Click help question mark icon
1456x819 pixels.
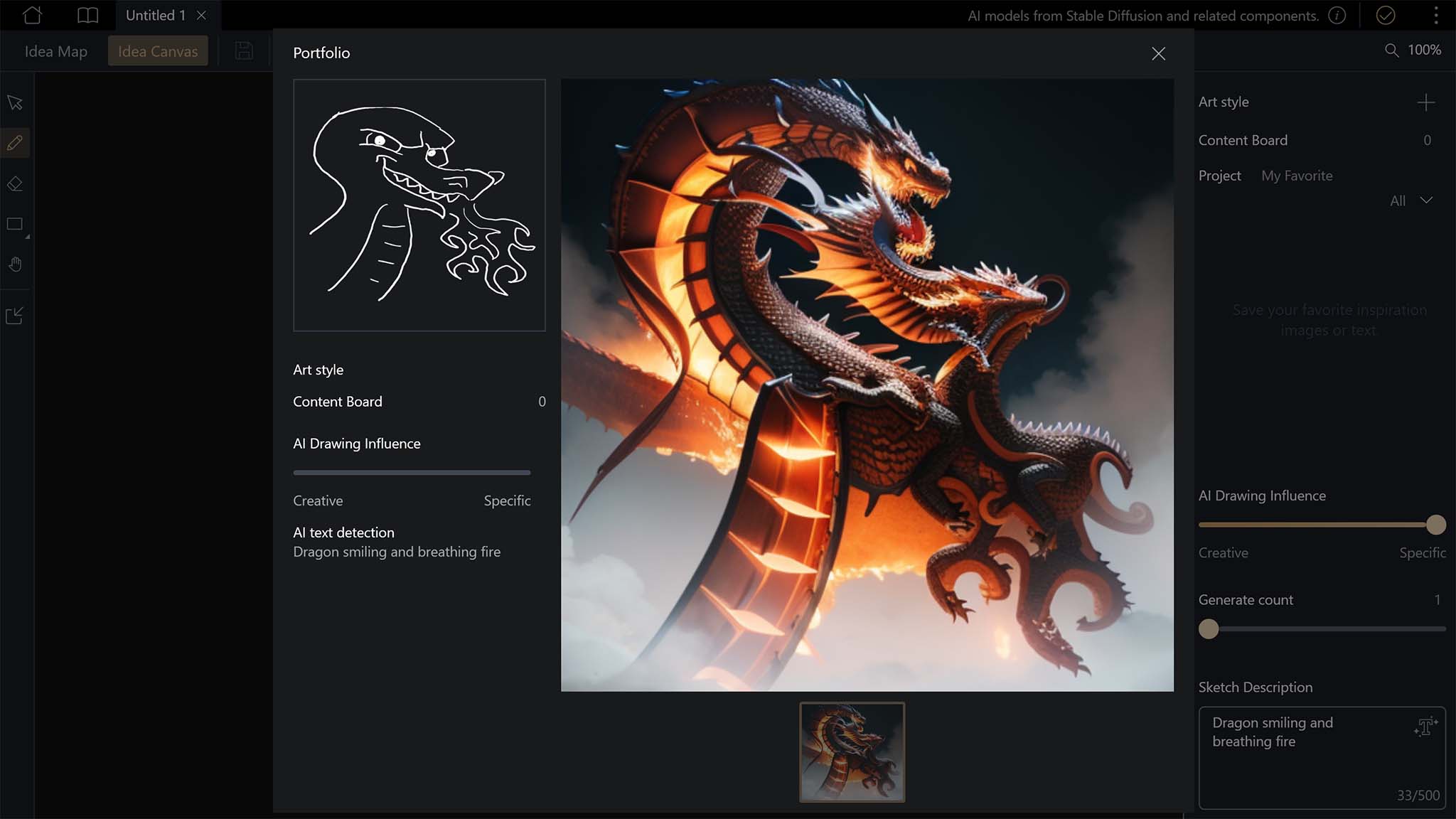click(1337, 15)
